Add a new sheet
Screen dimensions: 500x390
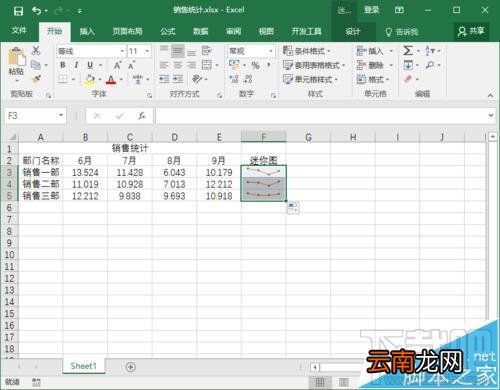[131, 367]
